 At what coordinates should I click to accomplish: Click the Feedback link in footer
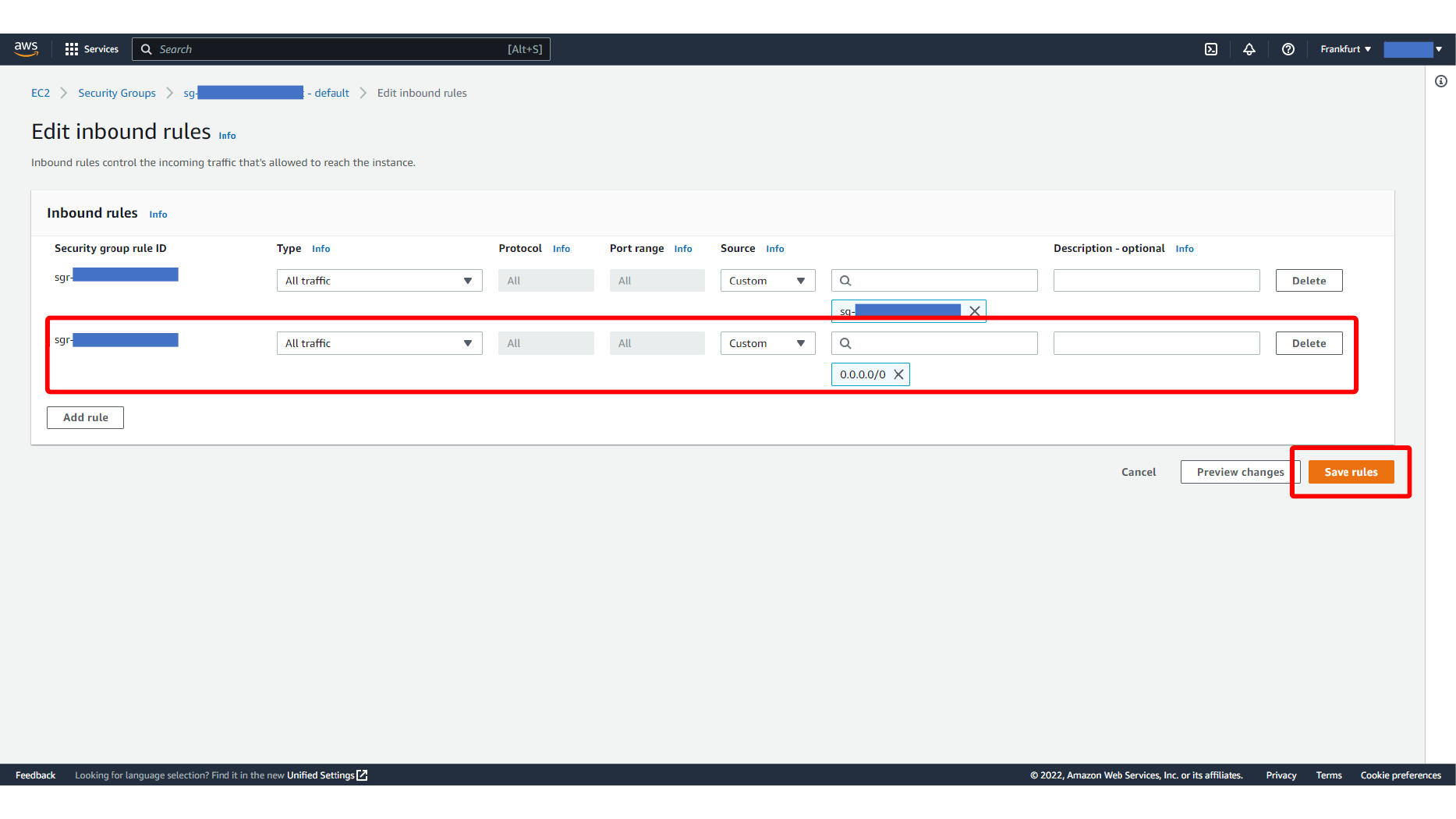(35, 775)
